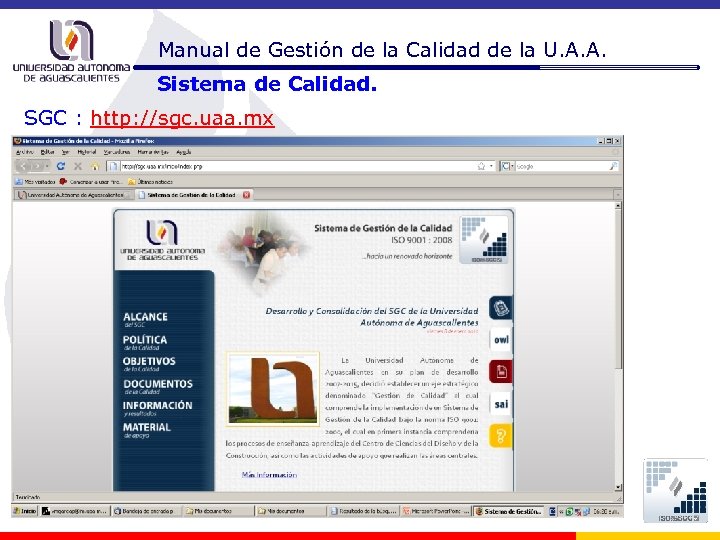Click the ISO 9001 SGC logo on webpage

point(484,239)
